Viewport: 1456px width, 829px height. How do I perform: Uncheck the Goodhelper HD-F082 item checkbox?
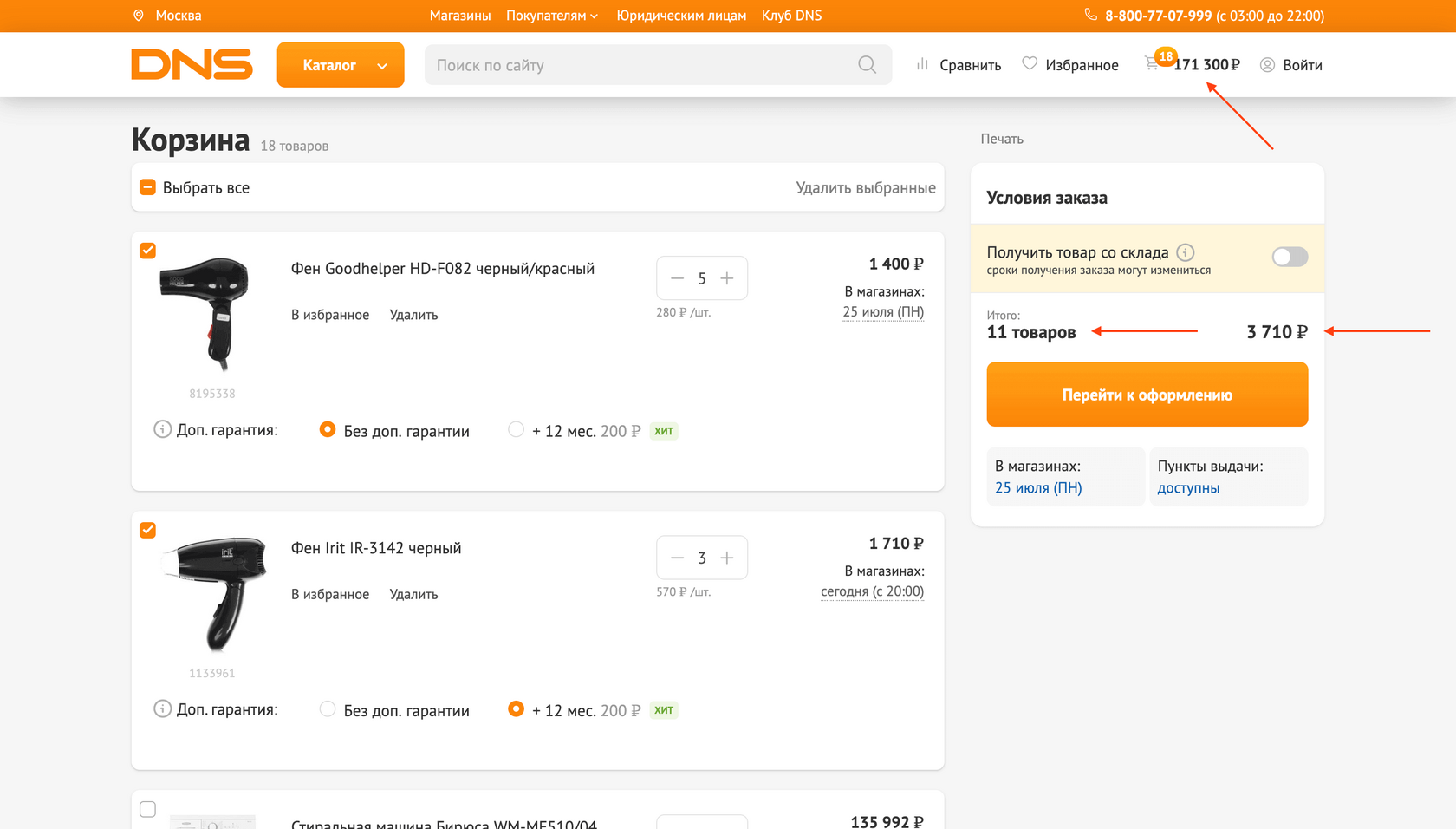pyautogui.click(x=147, y=251)
